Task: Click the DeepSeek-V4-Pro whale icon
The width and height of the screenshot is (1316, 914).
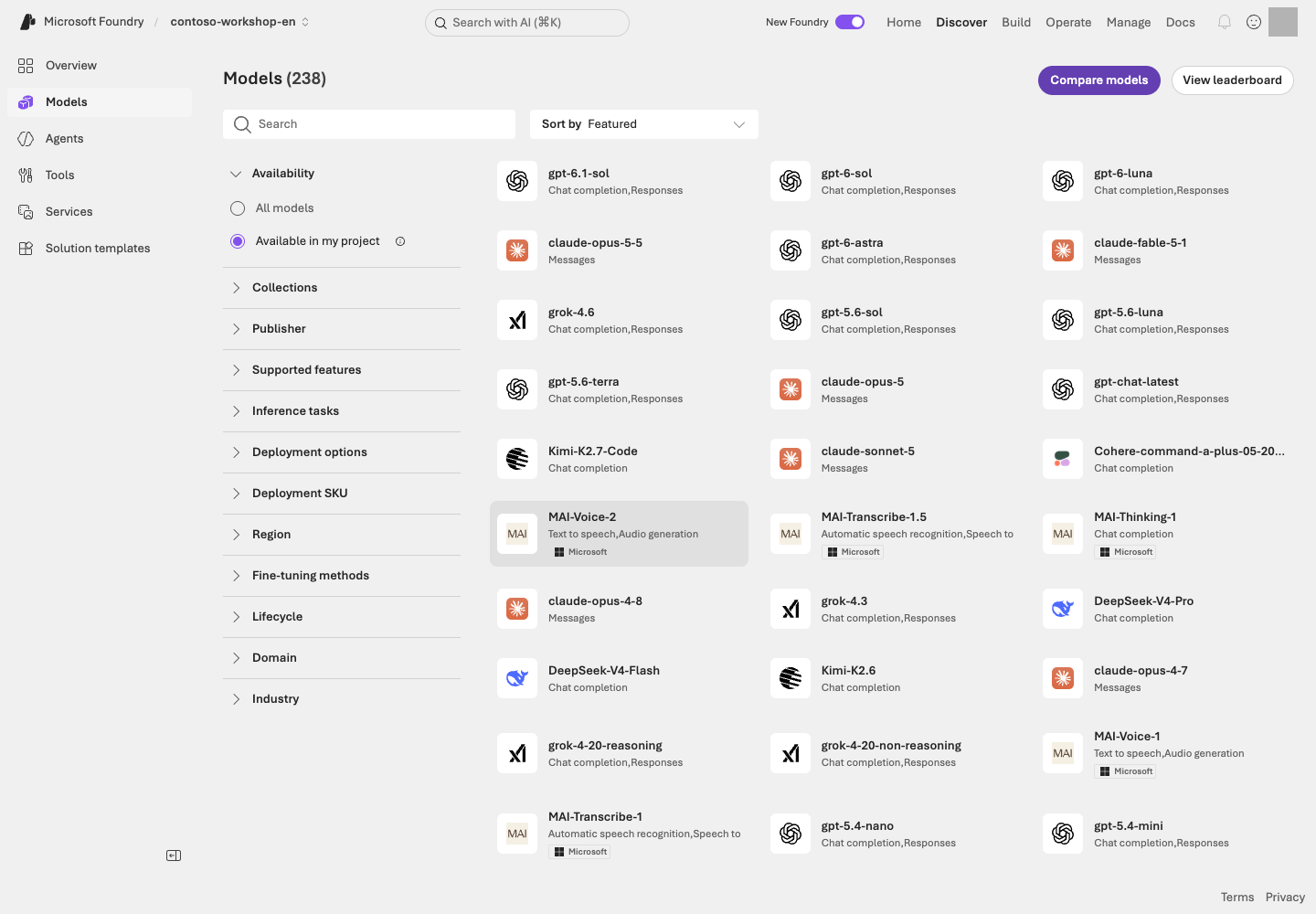Action: pos(1063,609)
